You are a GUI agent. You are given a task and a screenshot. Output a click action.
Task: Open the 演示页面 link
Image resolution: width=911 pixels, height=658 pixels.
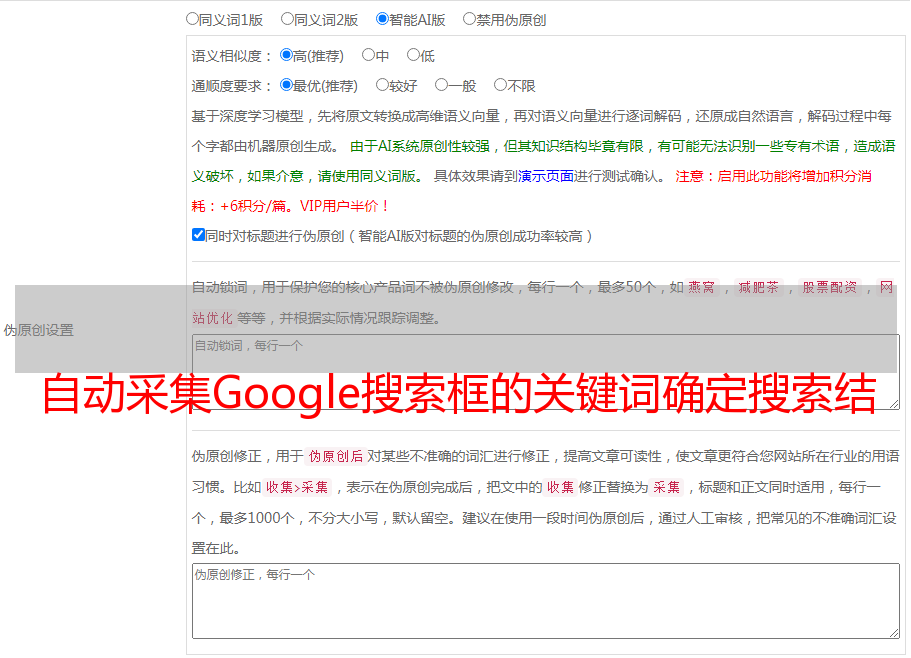click(x=546, y=176)
